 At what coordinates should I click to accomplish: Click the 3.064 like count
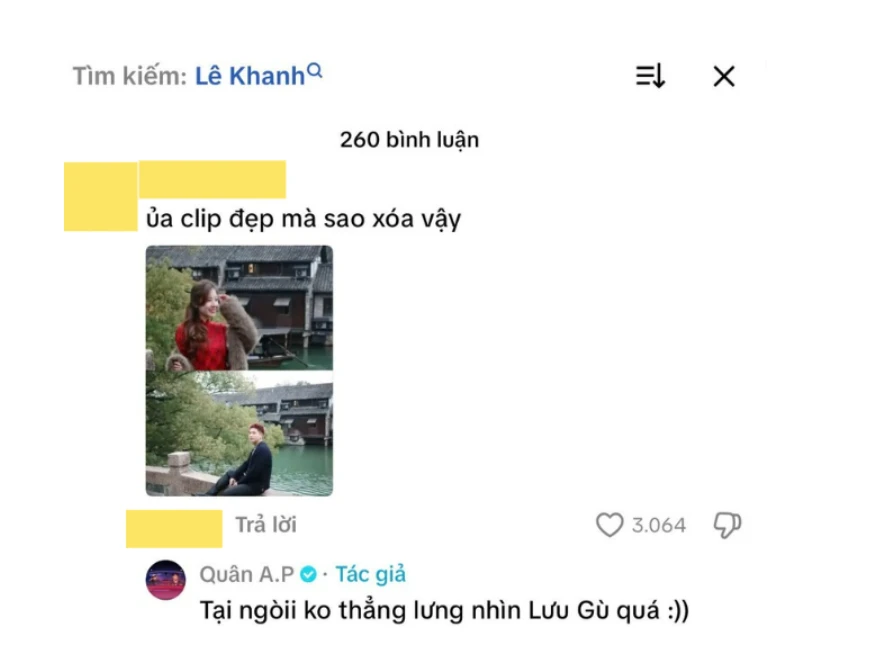(659, 525)
